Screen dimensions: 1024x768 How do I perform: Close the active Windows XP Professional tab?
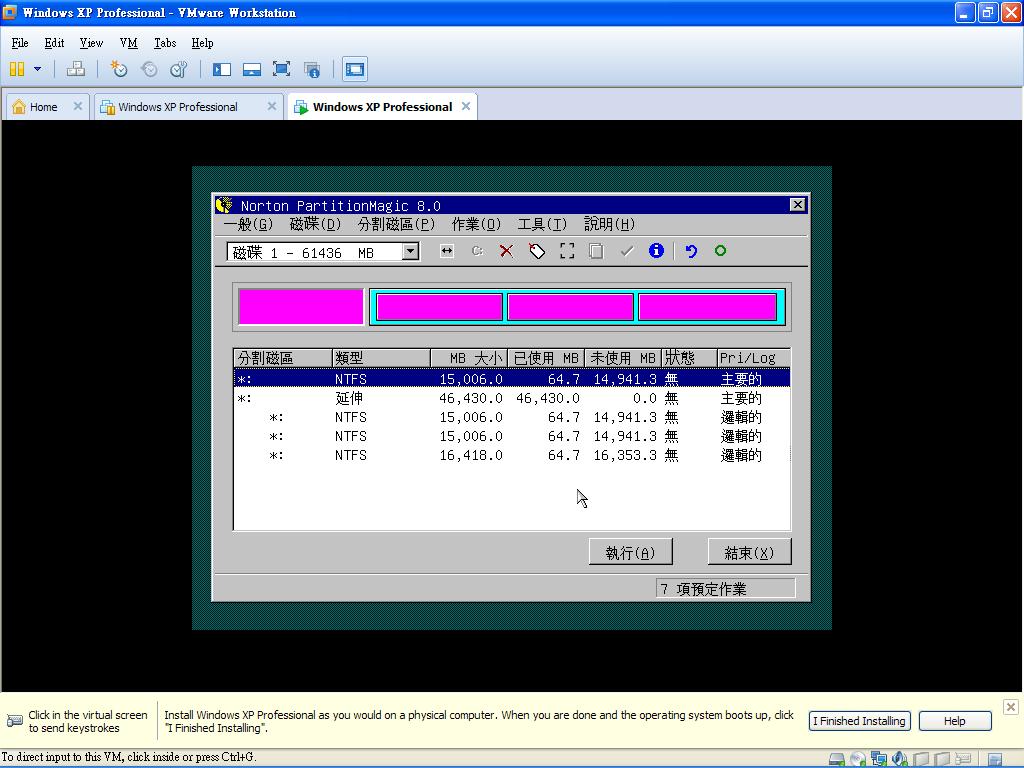pos(466,106)
